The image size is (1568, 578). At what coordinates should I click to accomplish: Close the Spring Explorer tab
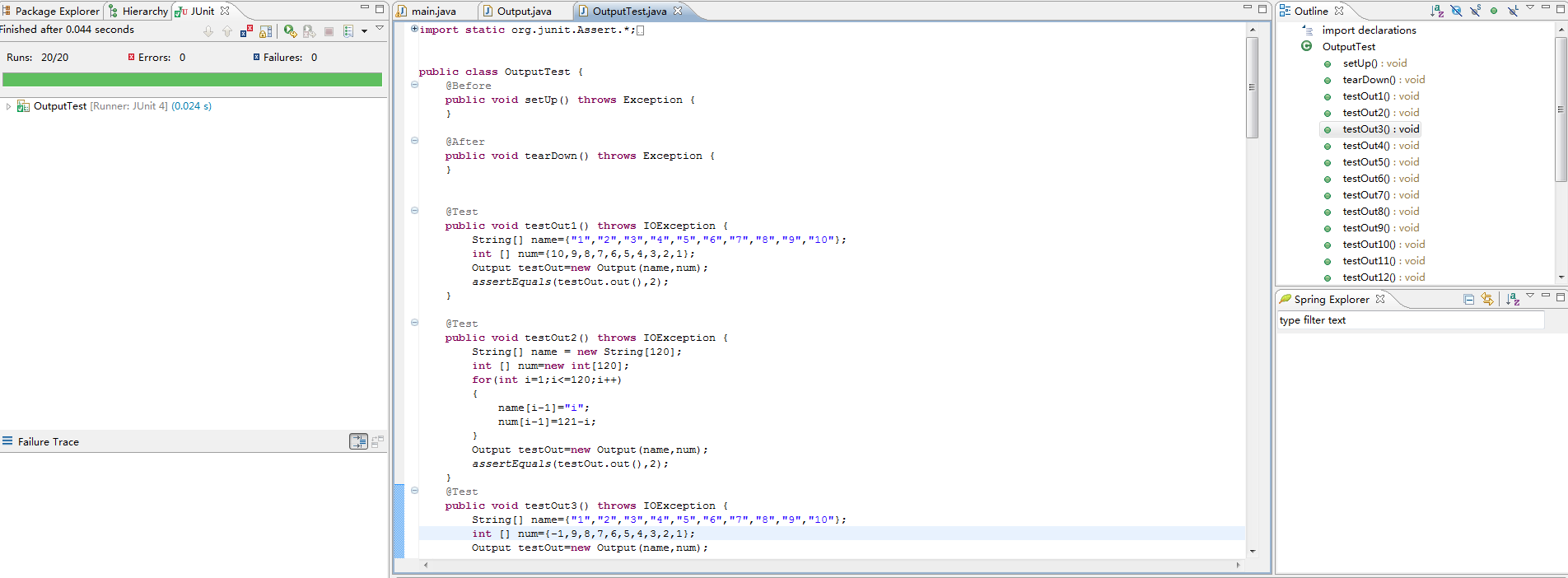[x=1380, y=299]
